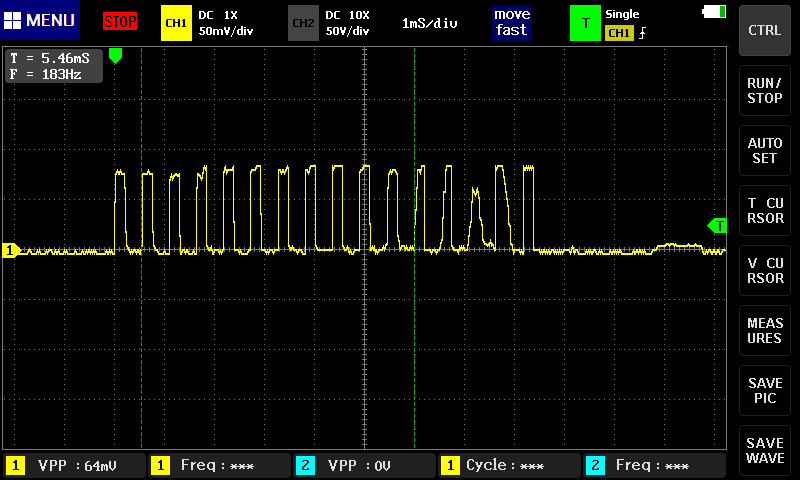Click the red STOP status indicator

[x=120, y=21]
